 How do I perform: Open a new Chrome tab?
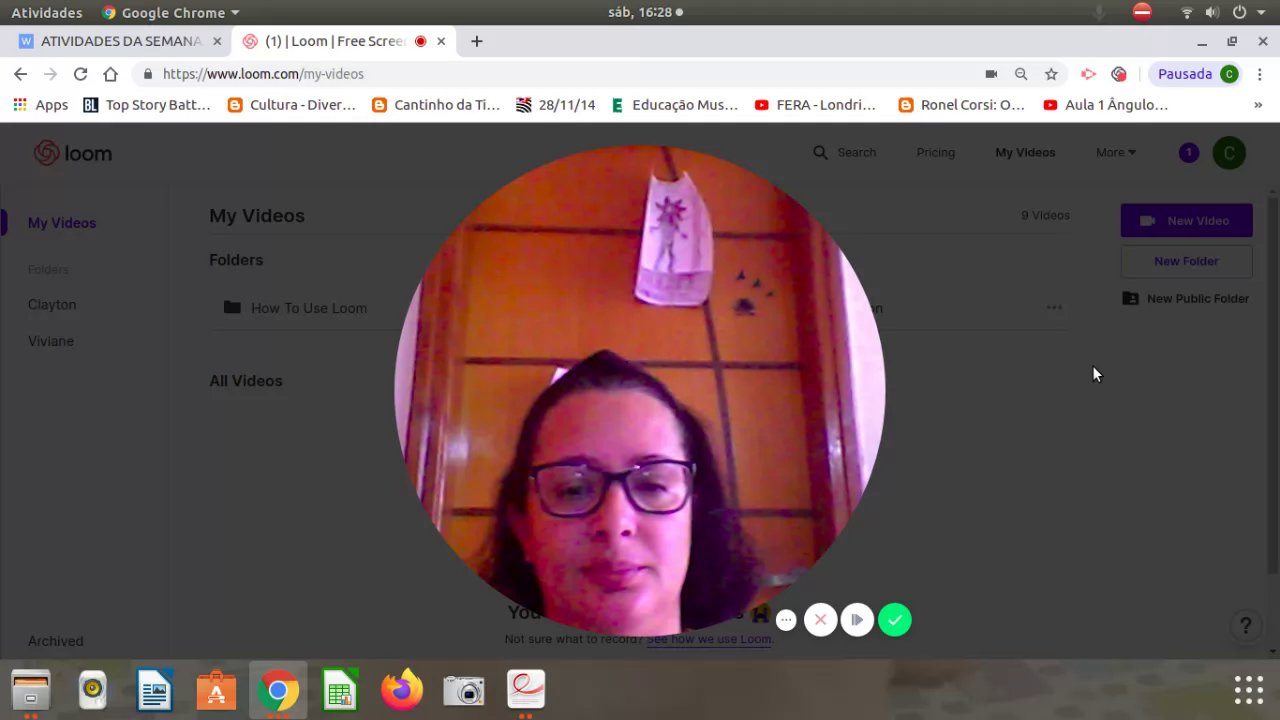pyautogui.click(x=477, y=41)
